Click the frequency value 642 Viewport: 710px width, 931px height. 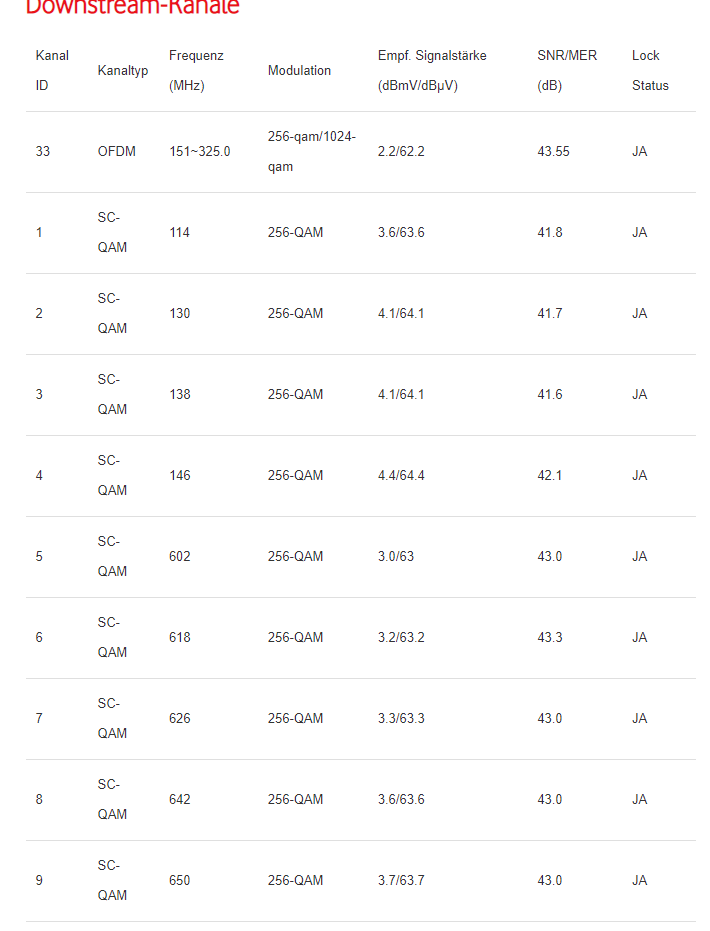tap(180, 800)
